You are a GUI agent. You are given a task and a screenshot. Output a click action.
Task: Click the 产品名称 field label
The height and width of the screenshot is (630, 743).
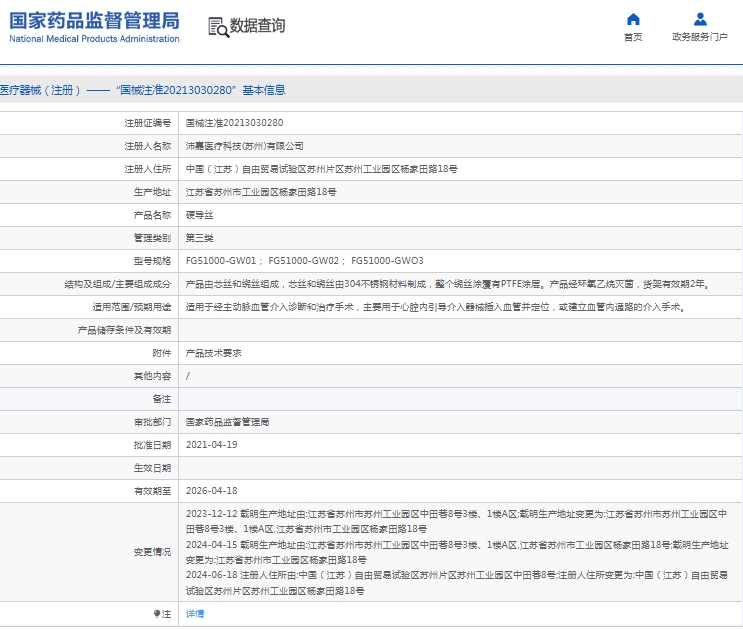tap(152, 216)
